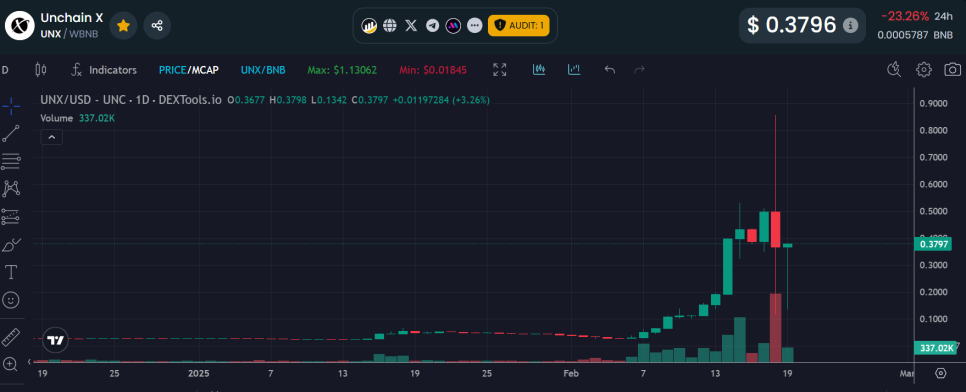
Task: Click the 0.1000 price axis label
Action: 934,319
